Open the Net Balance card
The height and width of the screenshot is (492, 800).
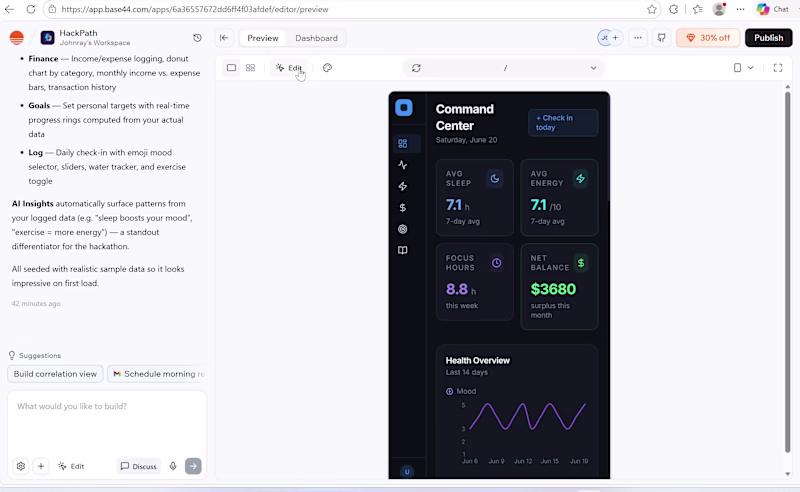pos(559,286)
